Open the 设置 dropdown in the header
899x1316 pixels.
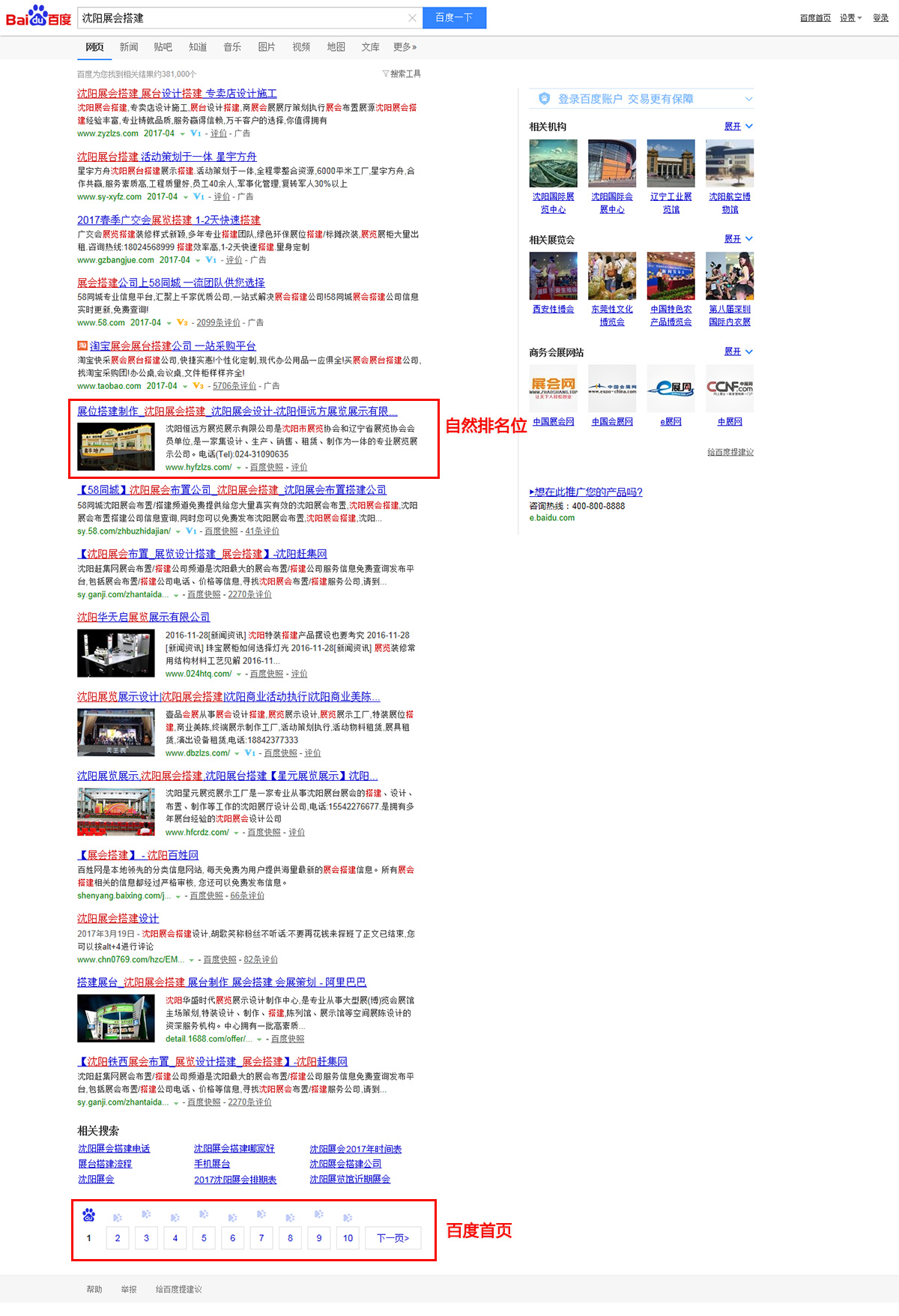851,18
